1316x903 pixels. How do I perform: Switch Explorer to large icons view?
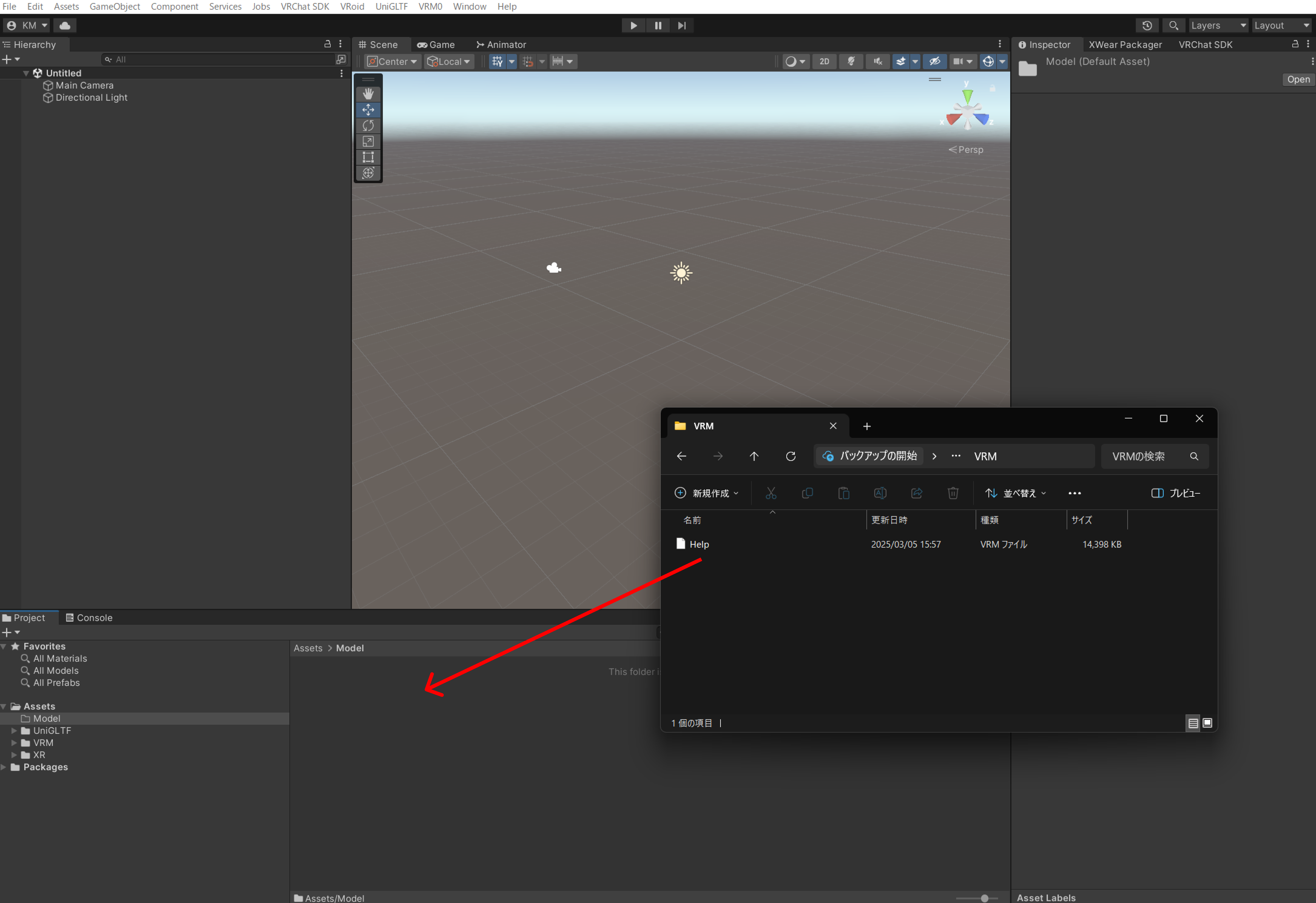click(1207, 723)
